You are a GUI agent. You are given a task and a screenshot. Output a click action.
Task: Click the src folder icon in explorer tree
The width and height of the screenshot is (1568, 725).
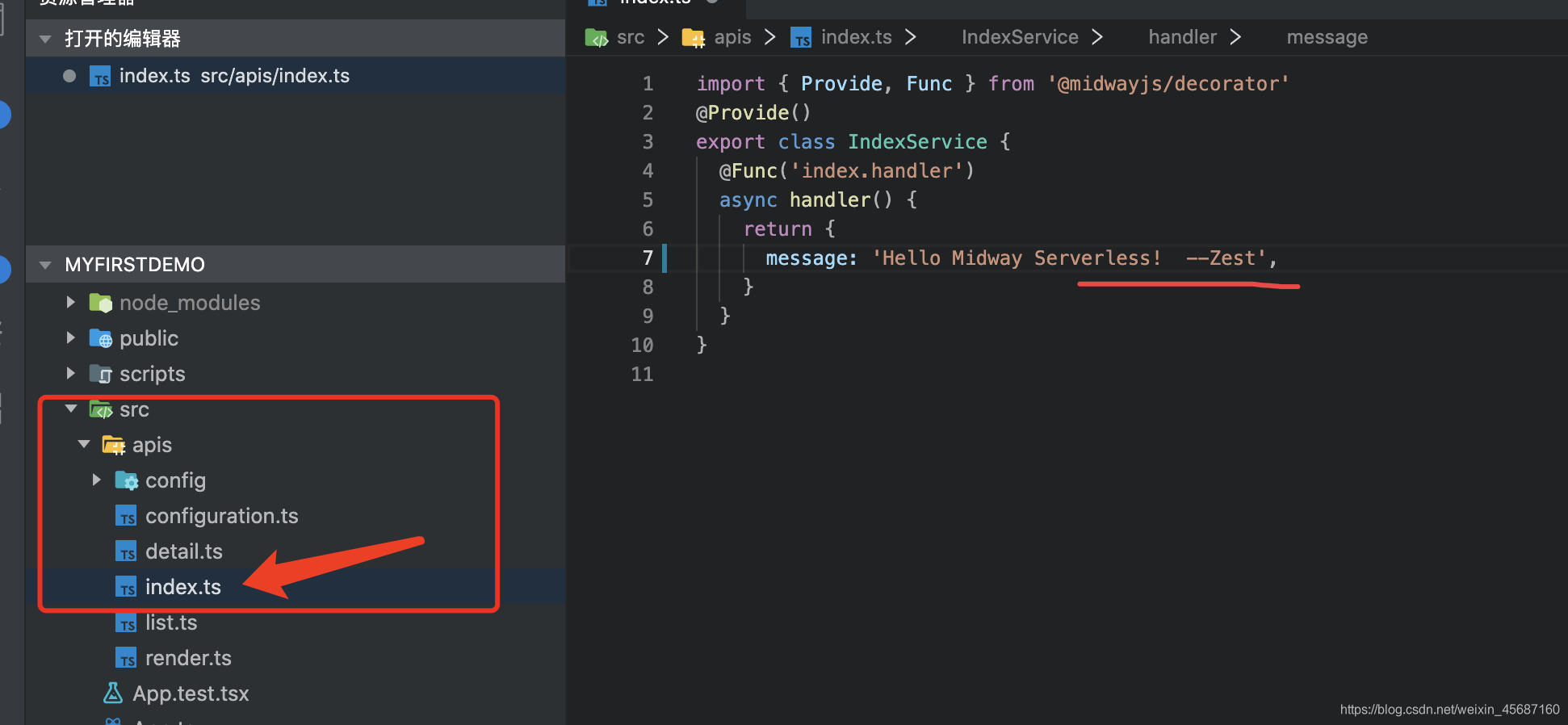coord(101,409)
